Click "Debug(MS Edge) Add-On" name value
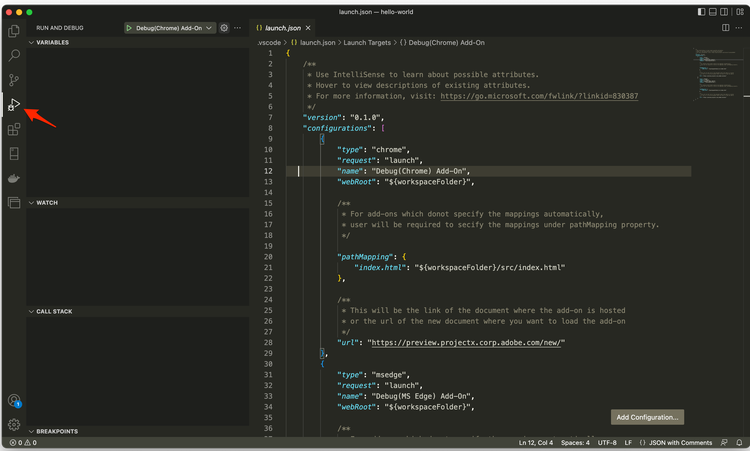 [421, 396]
